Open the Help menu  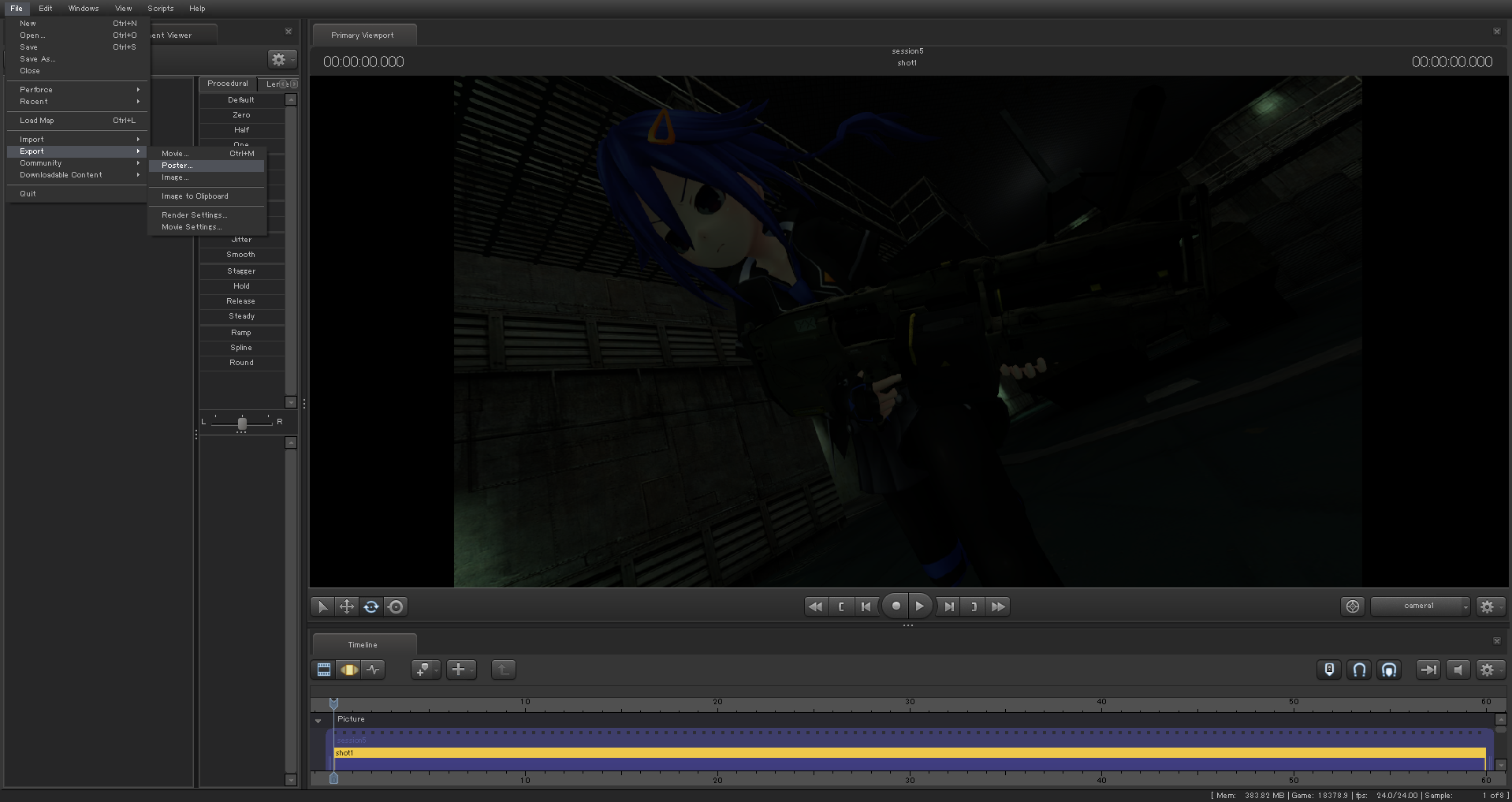click(197, 9)
